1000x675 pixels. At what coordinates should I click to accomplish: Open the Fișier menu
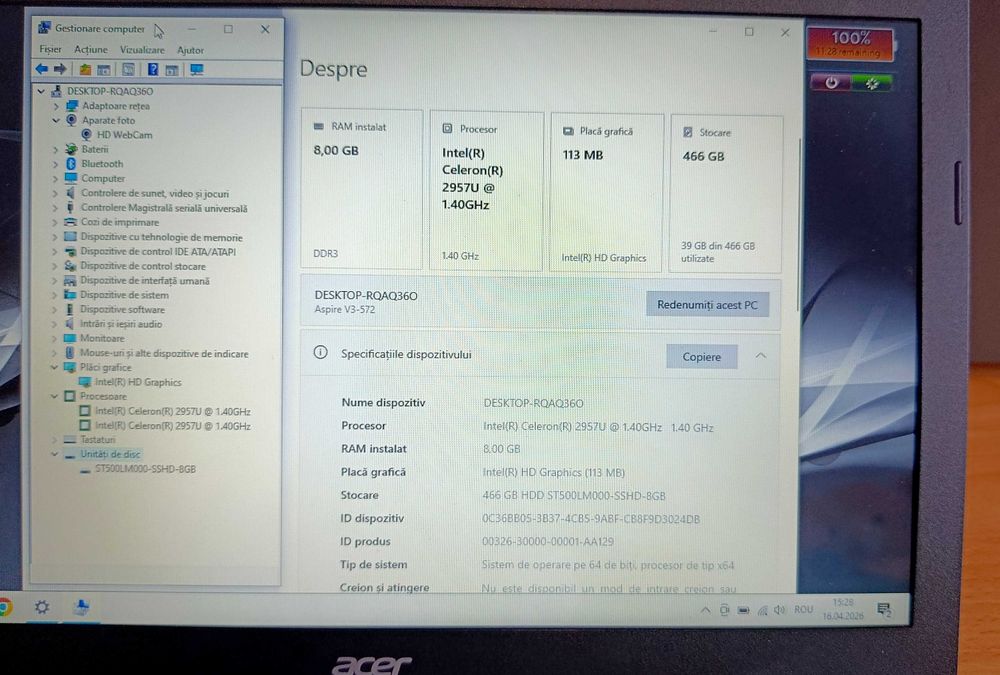click(x=50, y=49)
